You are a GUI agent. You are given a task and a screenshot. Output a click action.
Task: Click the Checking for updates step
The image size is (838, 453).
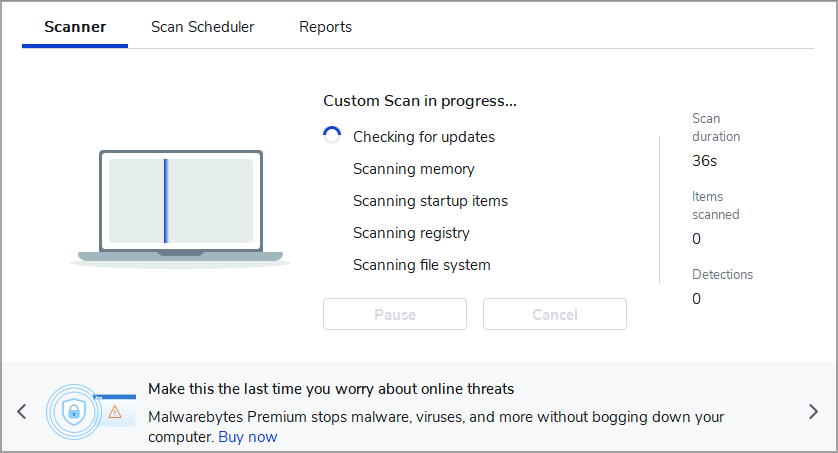coord(424,137)
